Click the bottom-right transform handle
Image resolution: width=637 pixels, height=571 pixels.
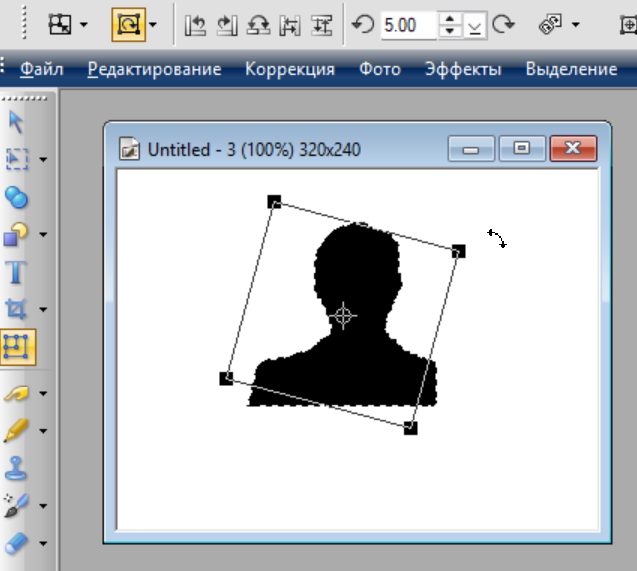(x=411, y=428)
